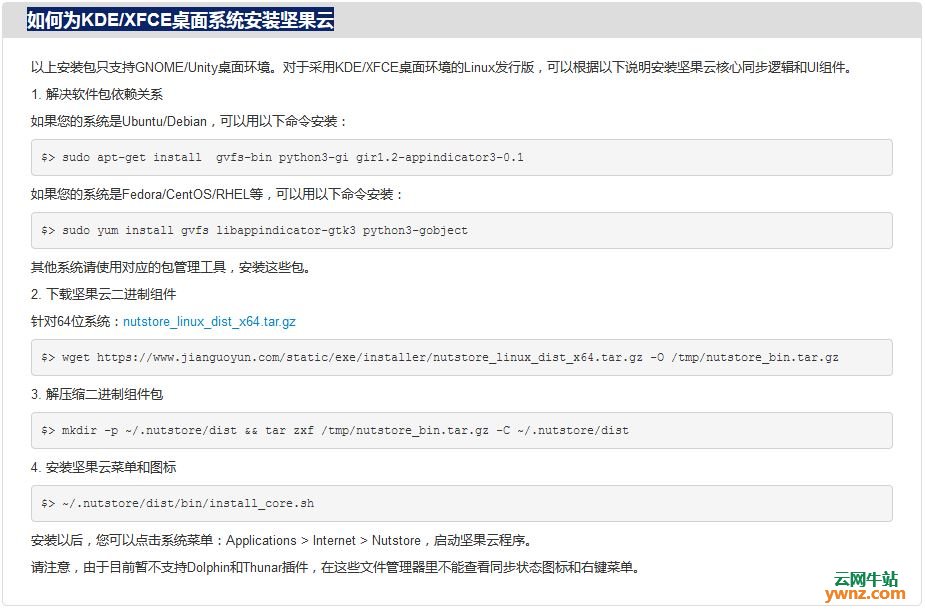Viewport: 925px width, 609px height.
Task: Open the nutstore_linux_dist_x64.tar.gz download link
Action: click(x=209, y=322)
